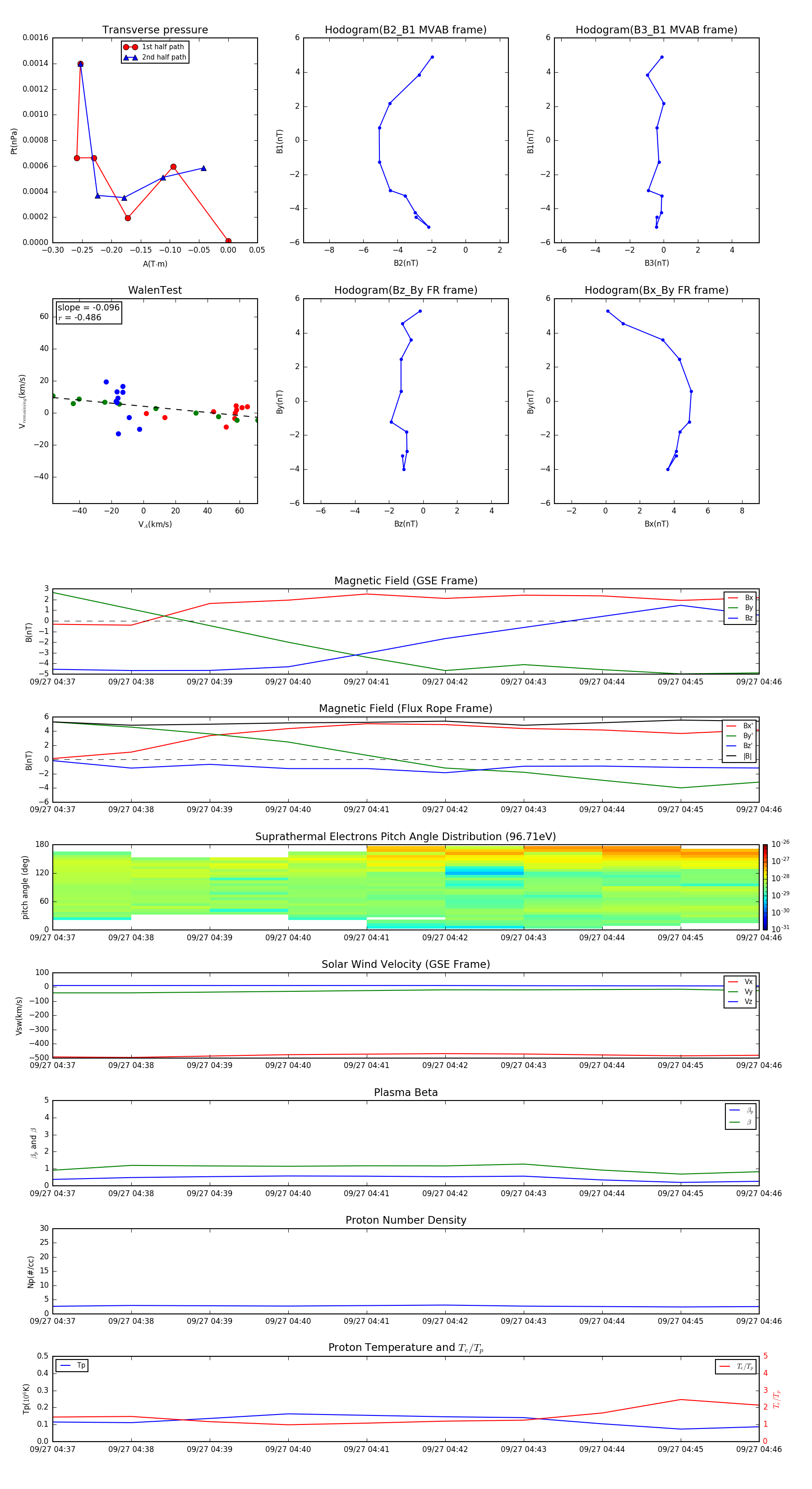Screen dimensions: 812x1489
Task: Click the 'Bz' entry in GSE field legend
Action: tap(740, 618)
